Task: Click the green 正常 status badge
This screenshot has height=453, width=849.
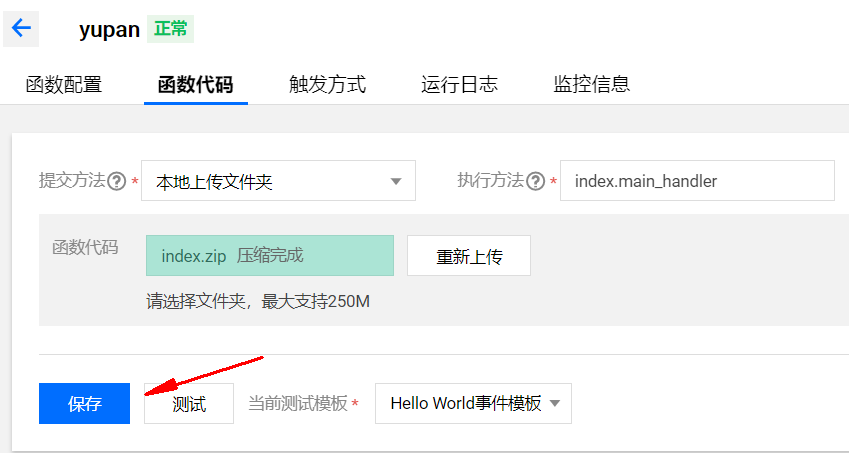Action: [x=170, y=29]
